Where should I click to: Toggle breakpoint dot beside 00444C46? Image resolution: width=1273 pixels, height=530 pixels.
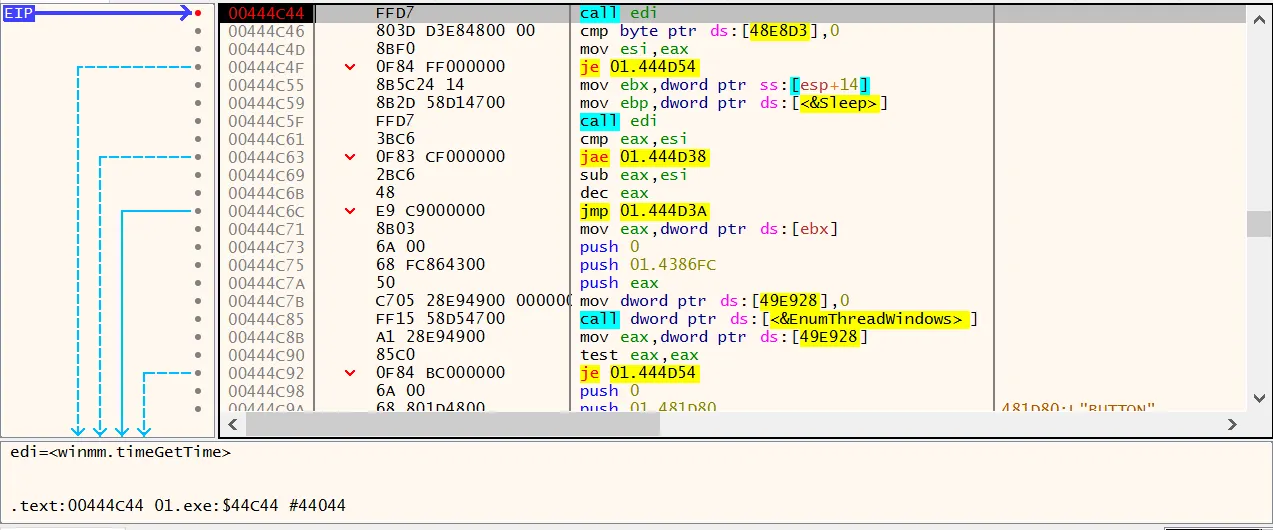(198, 31)
